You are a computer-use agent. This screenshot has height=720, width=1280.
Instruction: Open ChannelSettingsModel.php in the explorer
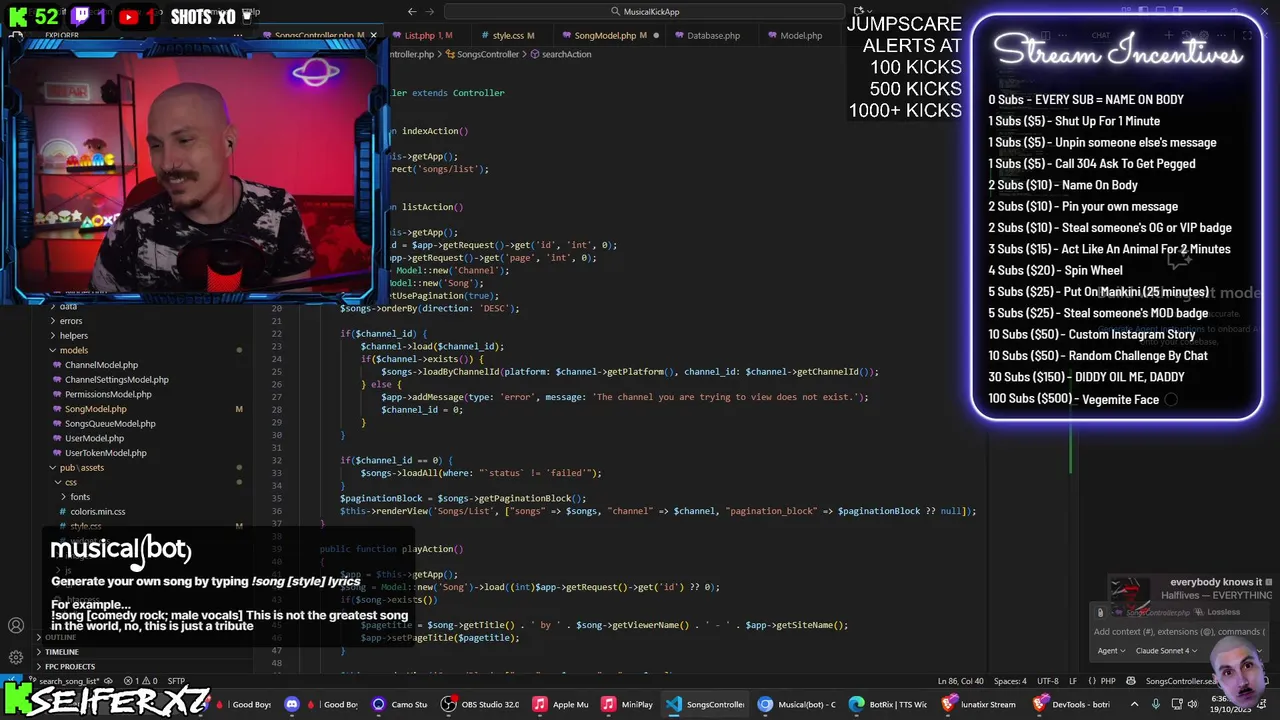[117, 380]
